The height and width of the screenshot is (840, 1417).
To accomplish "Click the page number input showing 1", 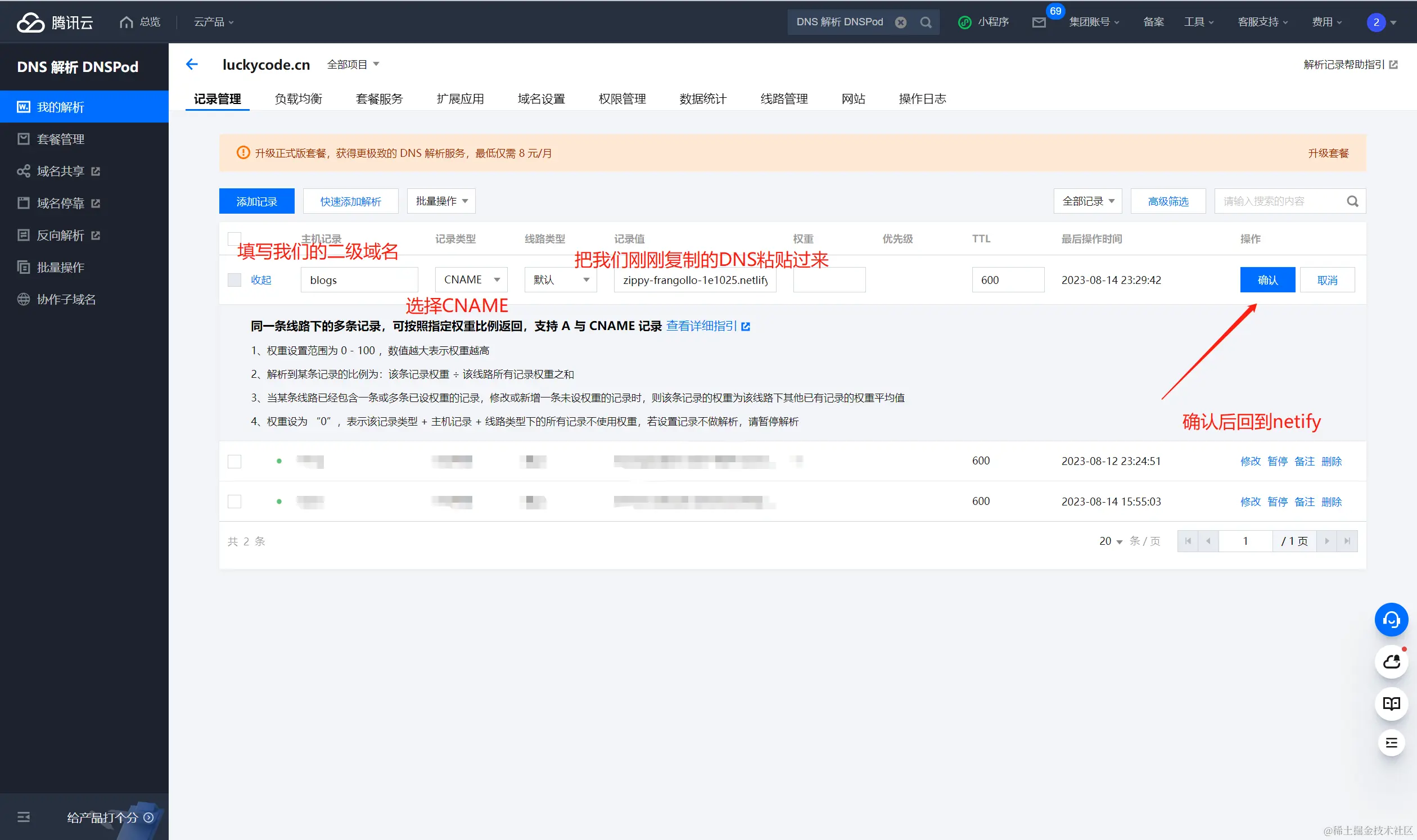I will (1245, 541).
